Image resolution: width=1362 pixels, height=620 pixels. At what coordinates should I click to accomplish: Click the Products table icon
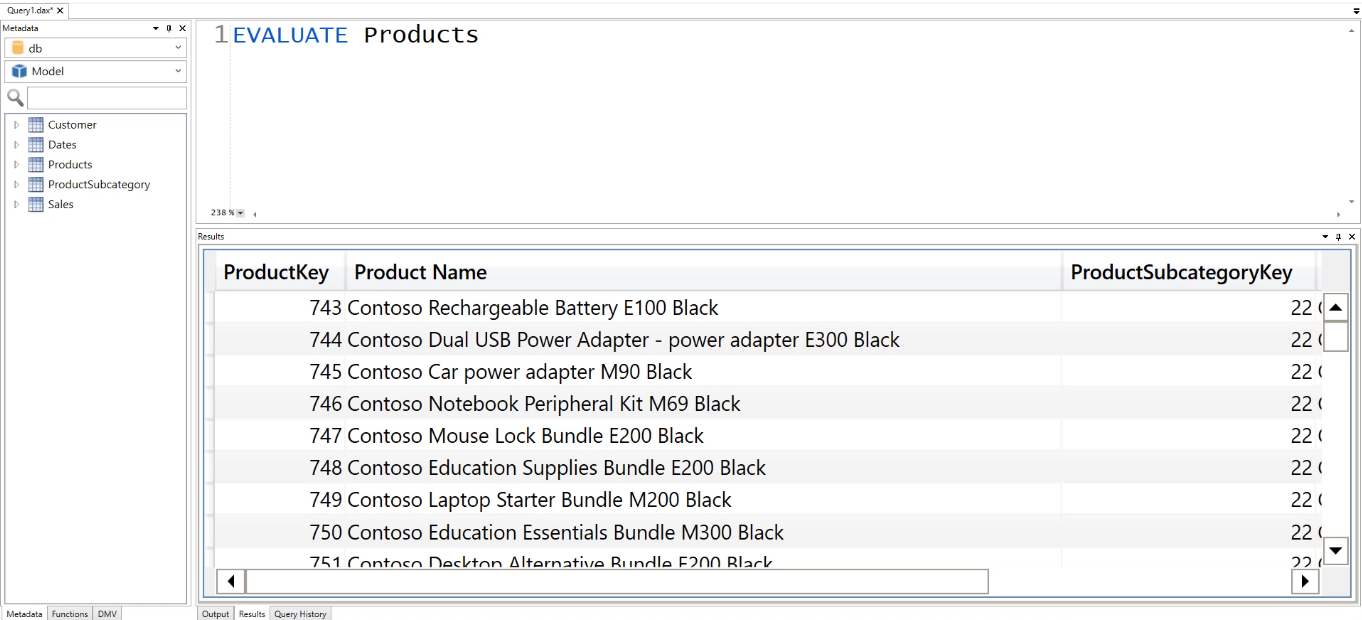click(x=36, y=165)
